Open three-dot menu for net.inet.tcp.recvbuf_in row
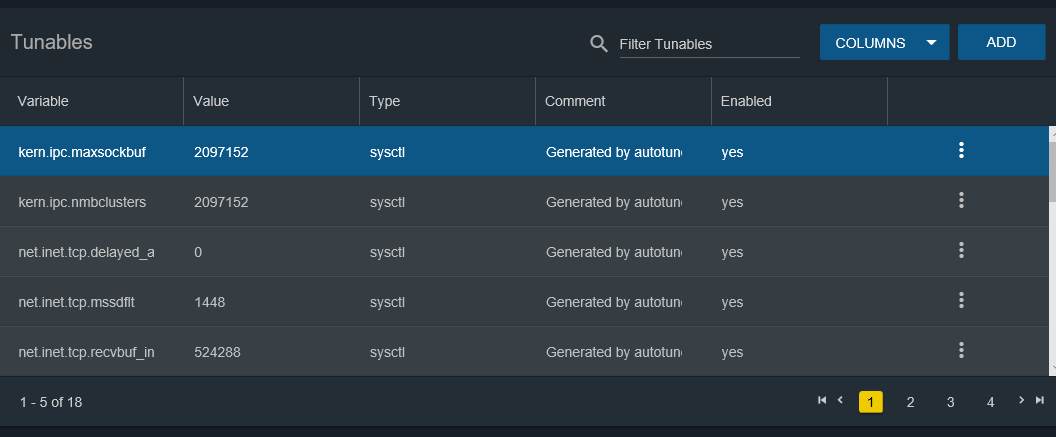Viewport: 1056px width, 437px height. click(x=961, y=350)
